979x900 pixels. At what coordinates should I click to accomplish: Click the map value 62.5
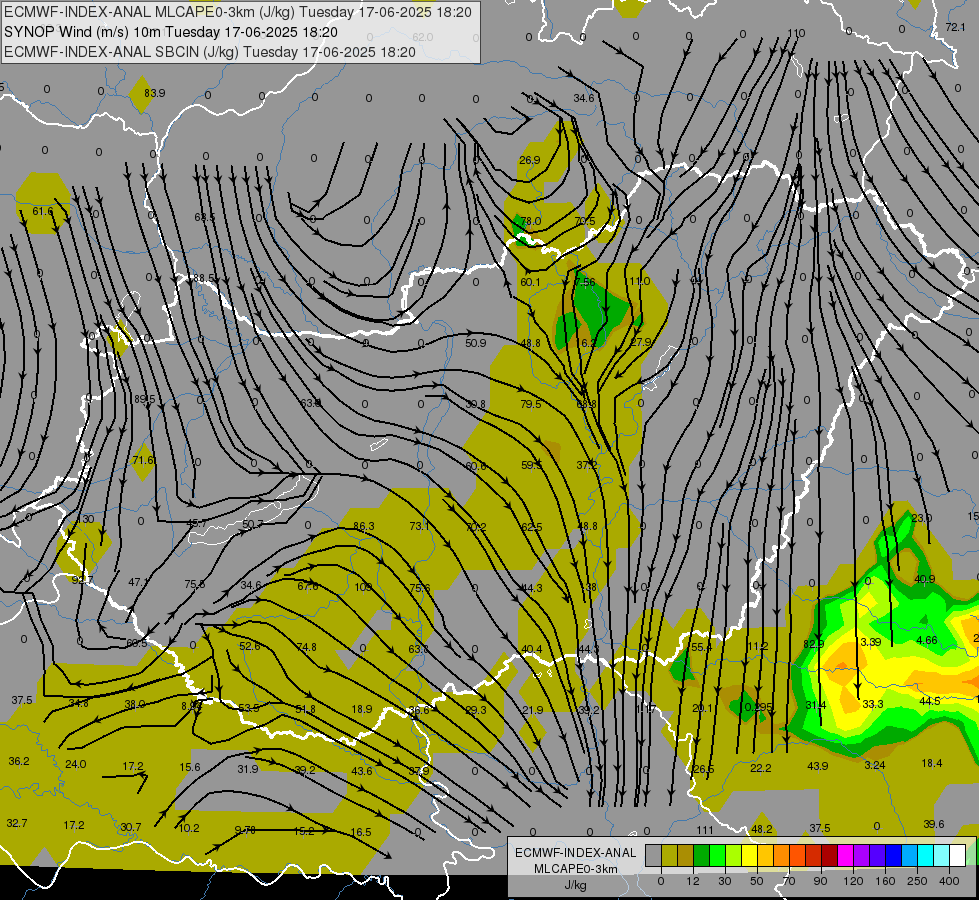pyautogui.click(x=531, y=527)
